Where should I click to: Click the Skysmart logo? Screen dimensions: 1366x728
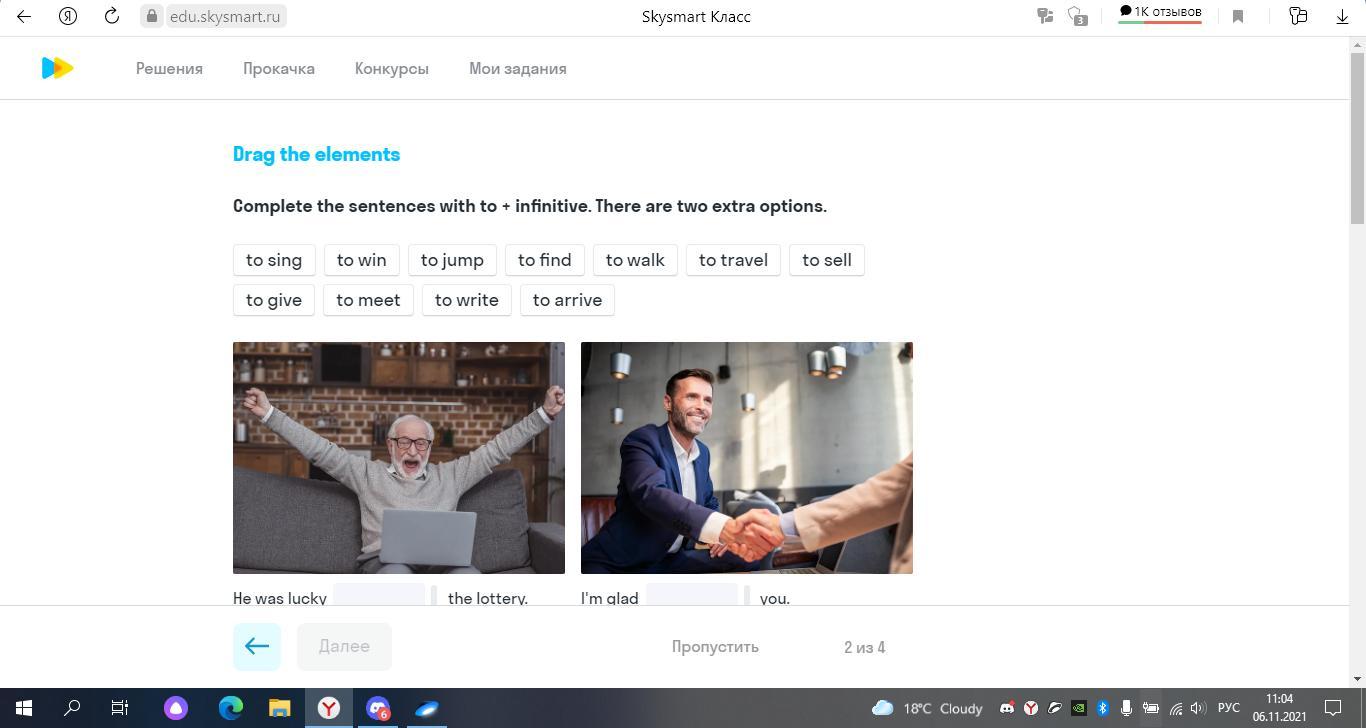(57, 68)
